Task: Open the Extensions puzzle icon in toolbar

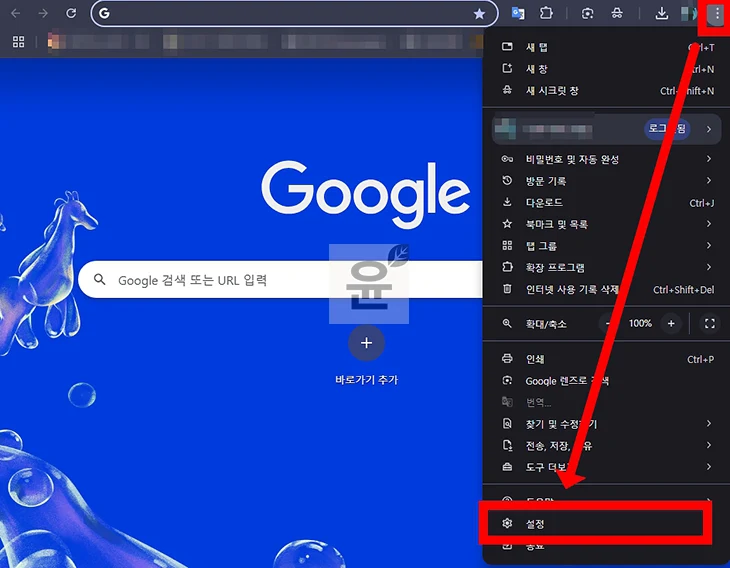Action: click(x=546, y=14)
